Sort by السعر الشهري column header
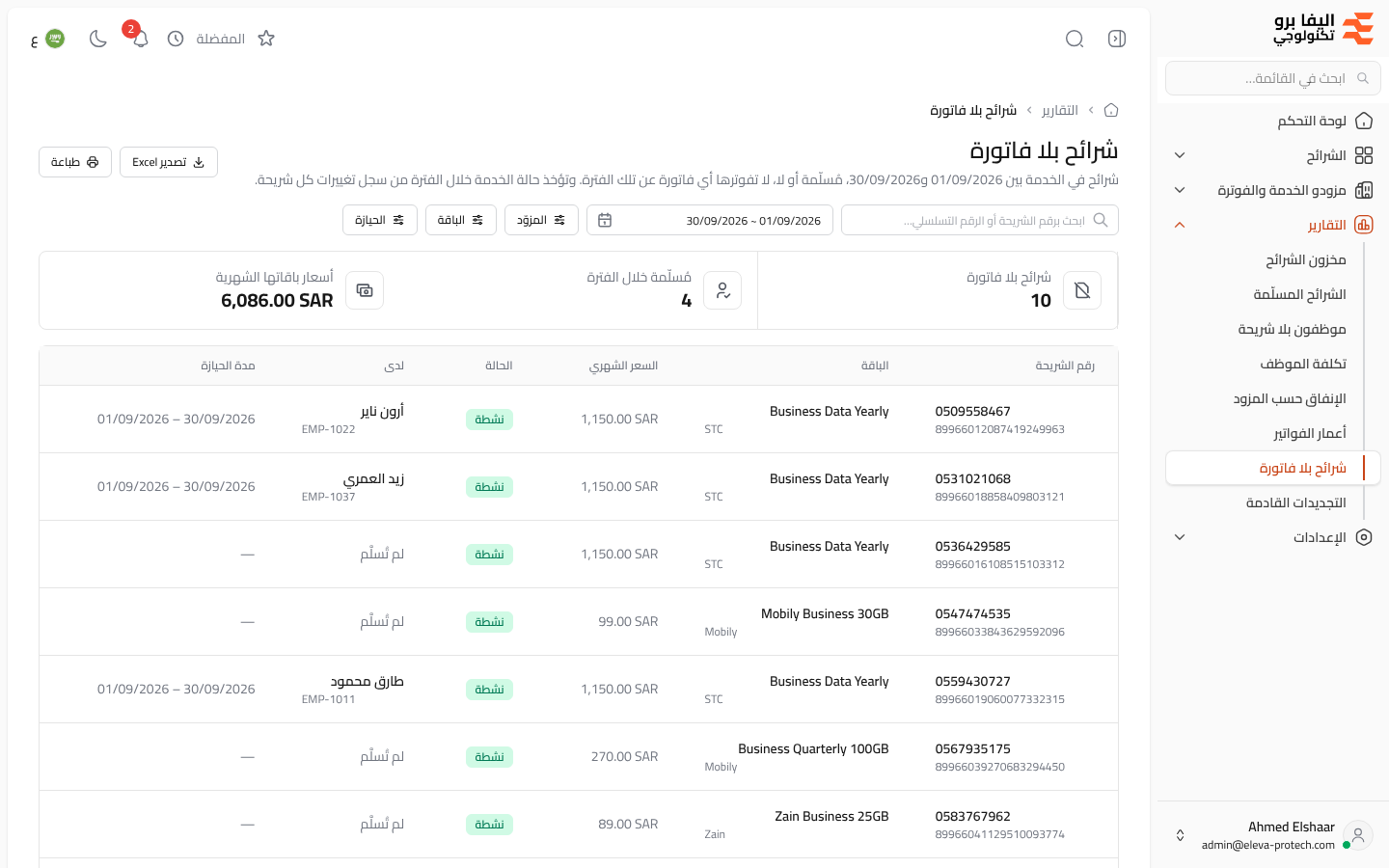This screenshot has width=1389, height=868. [x=624, y=366]
